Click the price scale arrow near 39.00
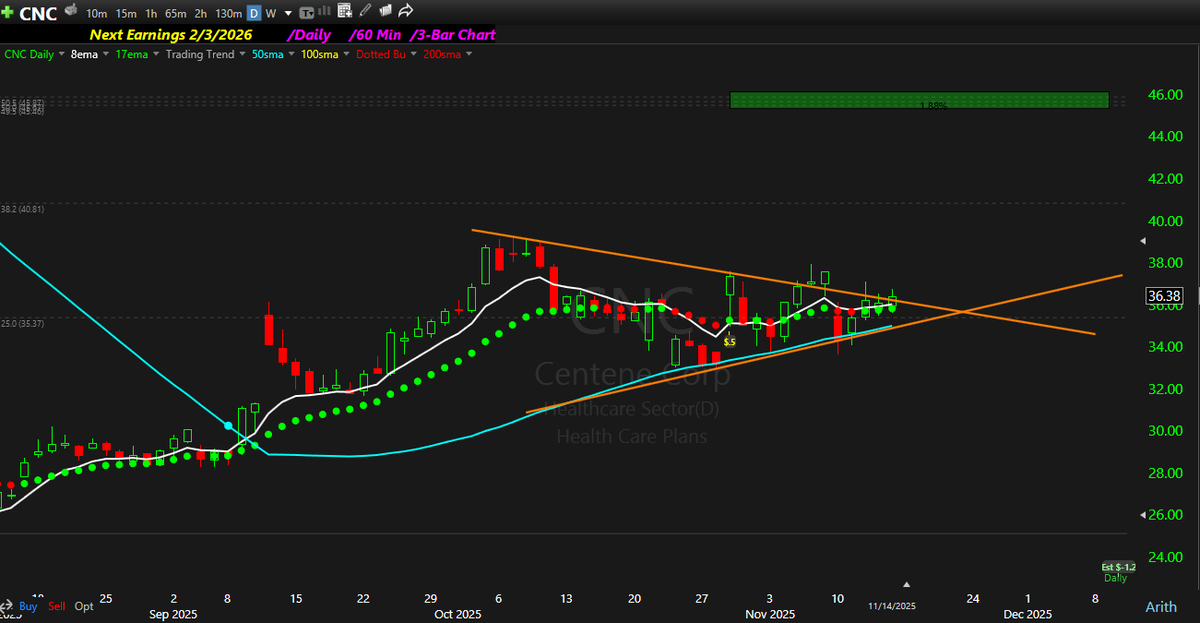Viewport: 1200px width, 623px height. (1144, 241)
